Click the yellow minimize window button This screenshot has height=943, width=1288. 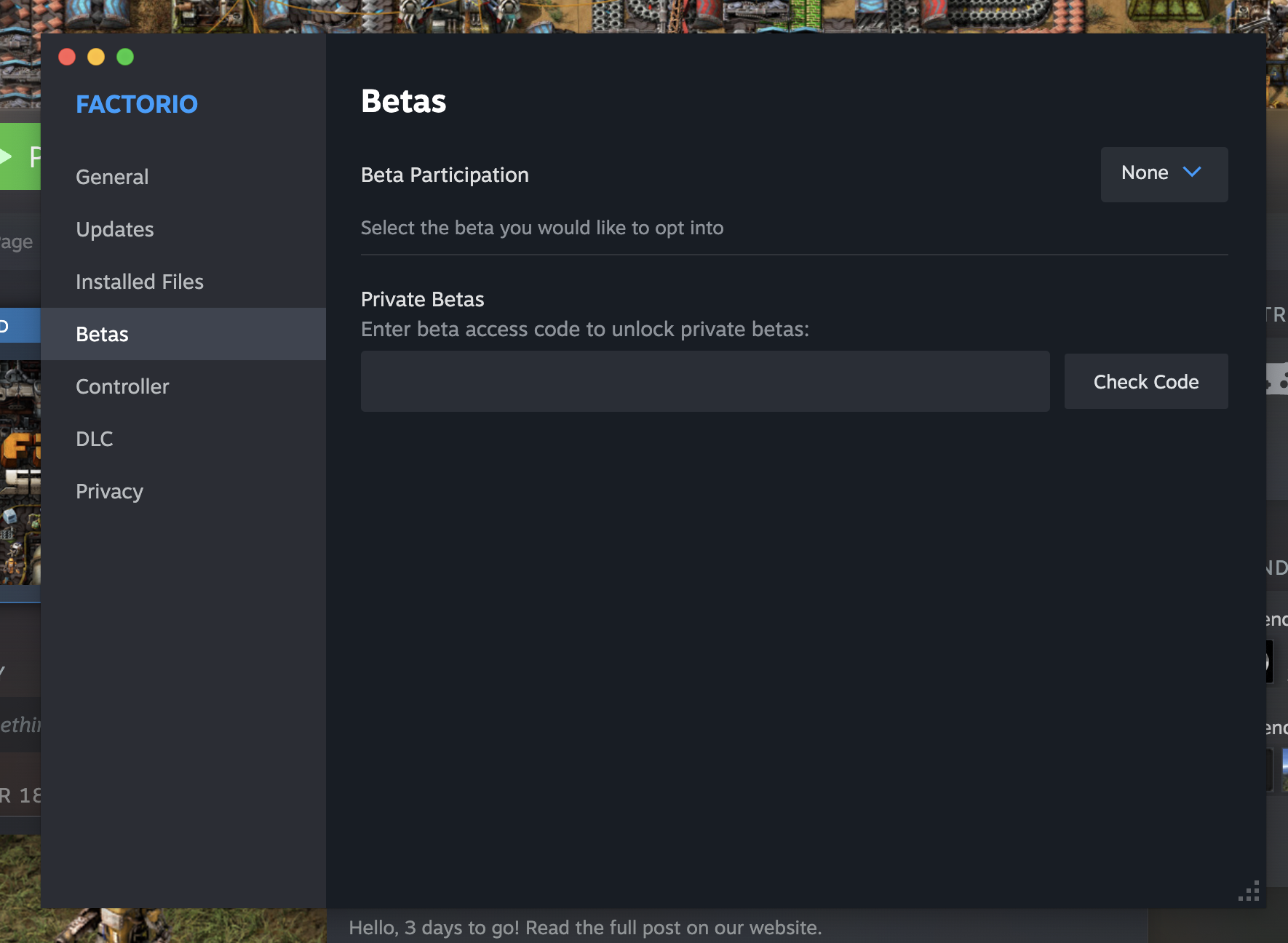(96, 57)
